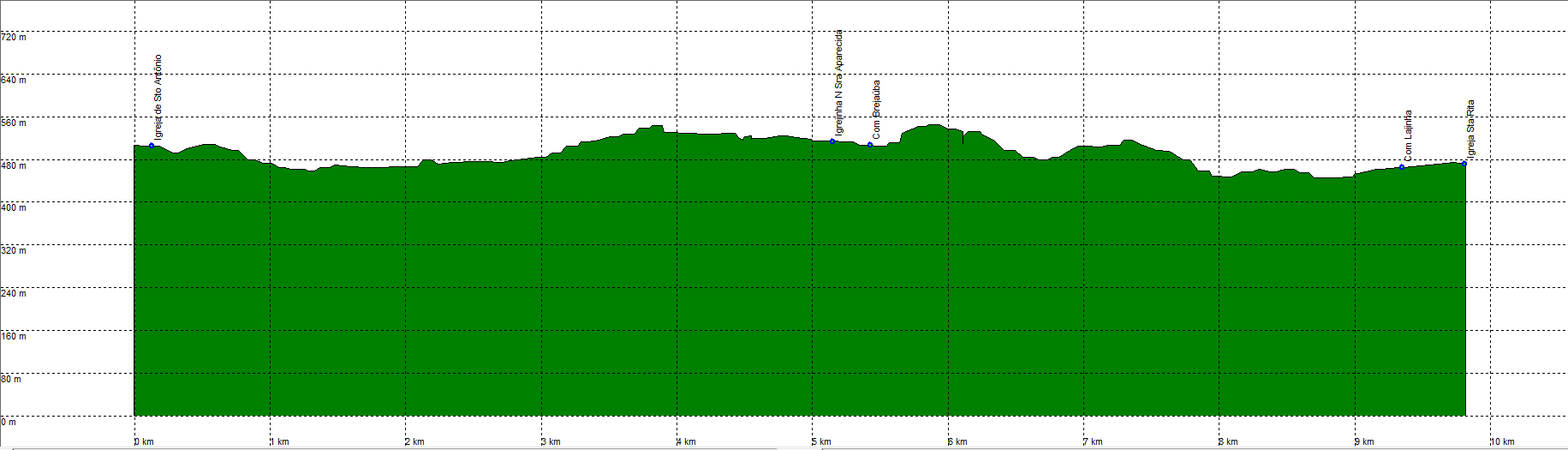Click the '80 m' elevation axis label

11,379
